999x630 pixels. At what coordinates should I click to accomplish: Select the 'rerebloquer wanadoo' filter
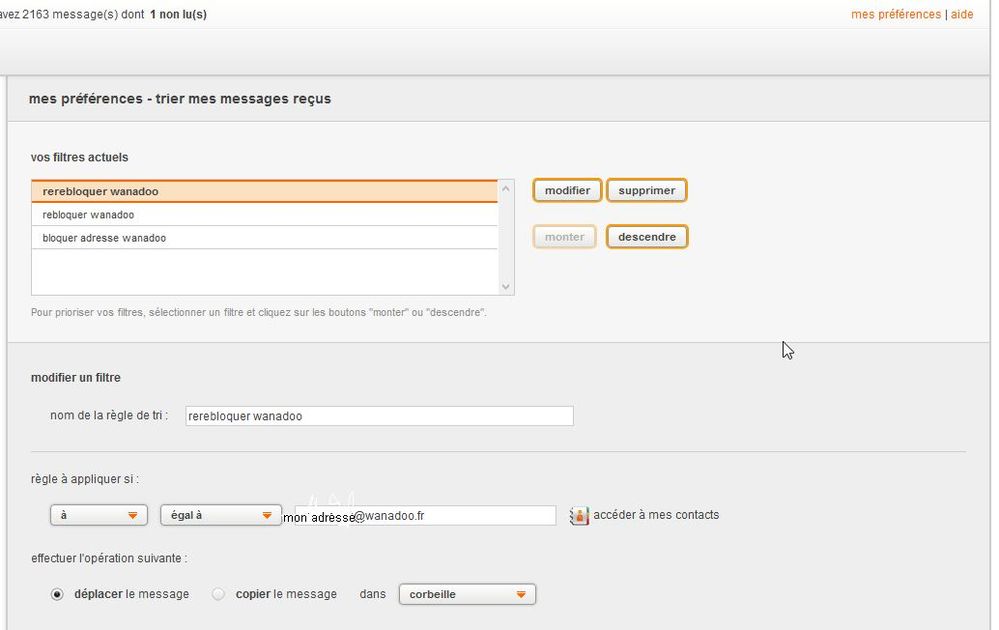point(264,191)
